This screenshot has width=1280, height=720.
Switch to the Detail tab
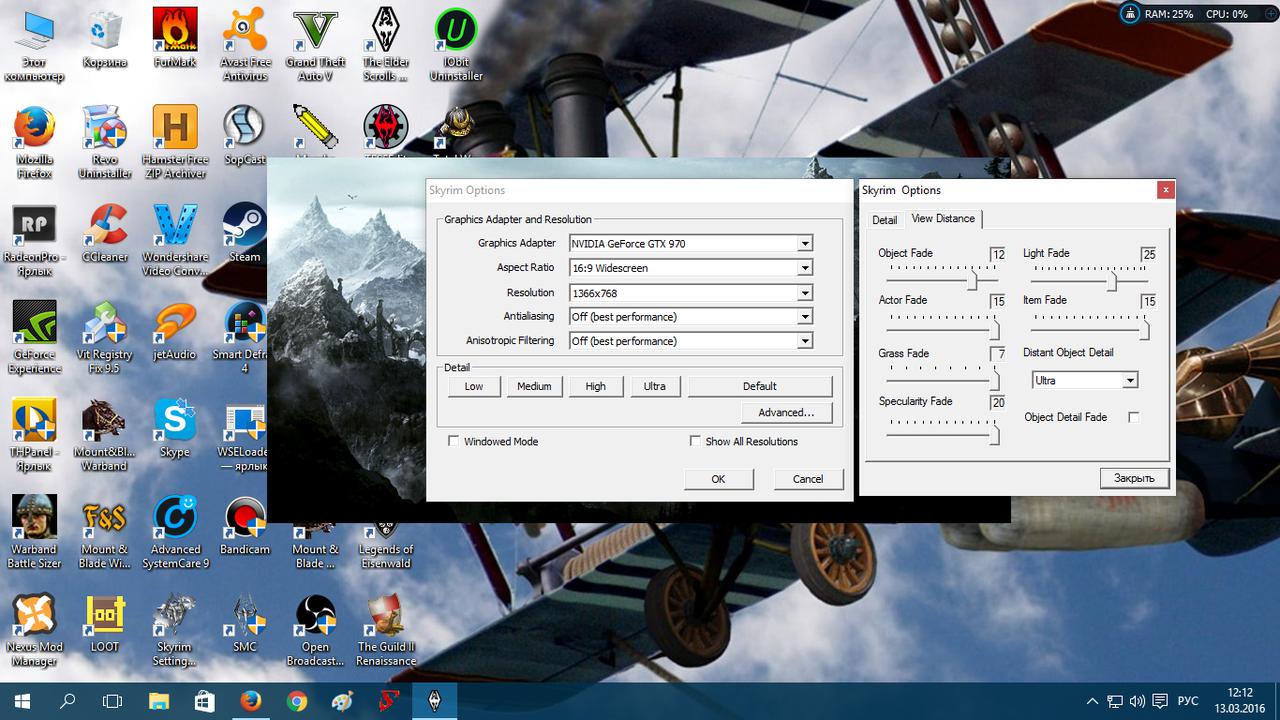coord(884,220)
